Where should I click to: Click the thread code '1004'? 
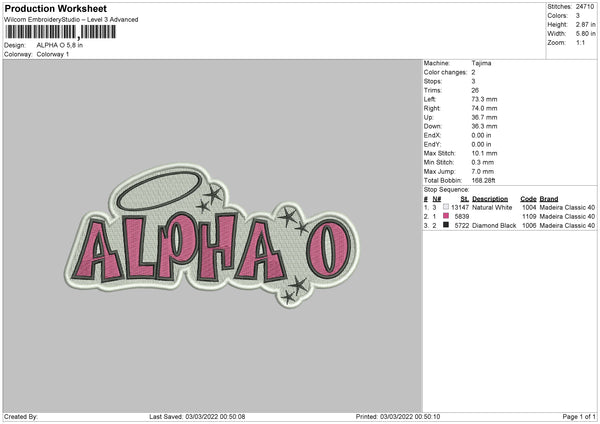coord(529,207)
